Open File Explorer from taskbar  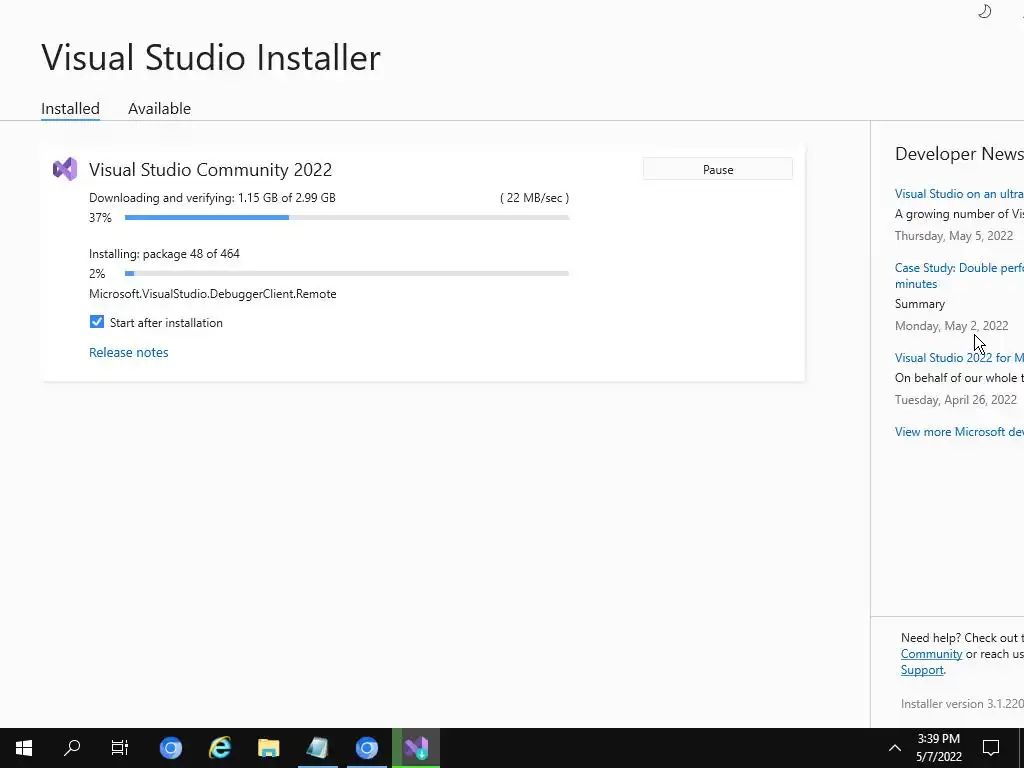[x=268, y=748]
